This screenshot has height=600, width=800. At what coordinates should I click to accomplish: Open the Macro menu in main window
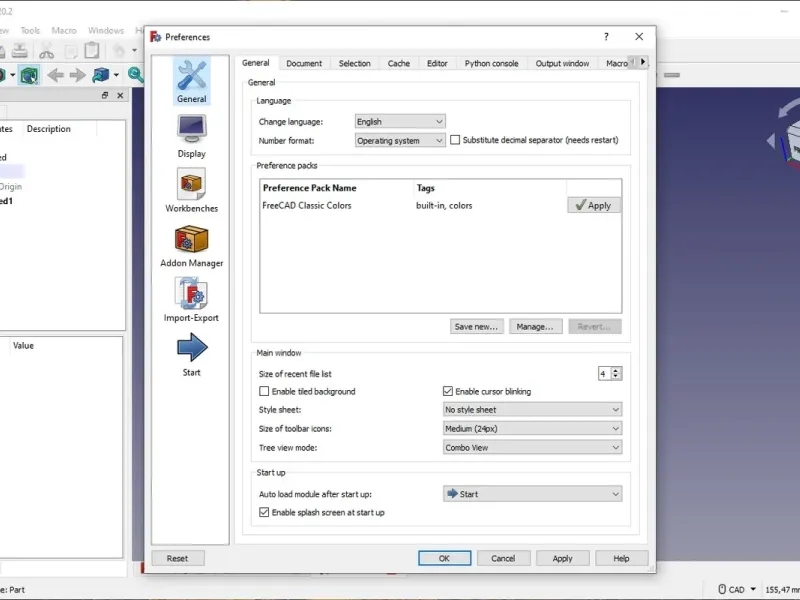64,31
